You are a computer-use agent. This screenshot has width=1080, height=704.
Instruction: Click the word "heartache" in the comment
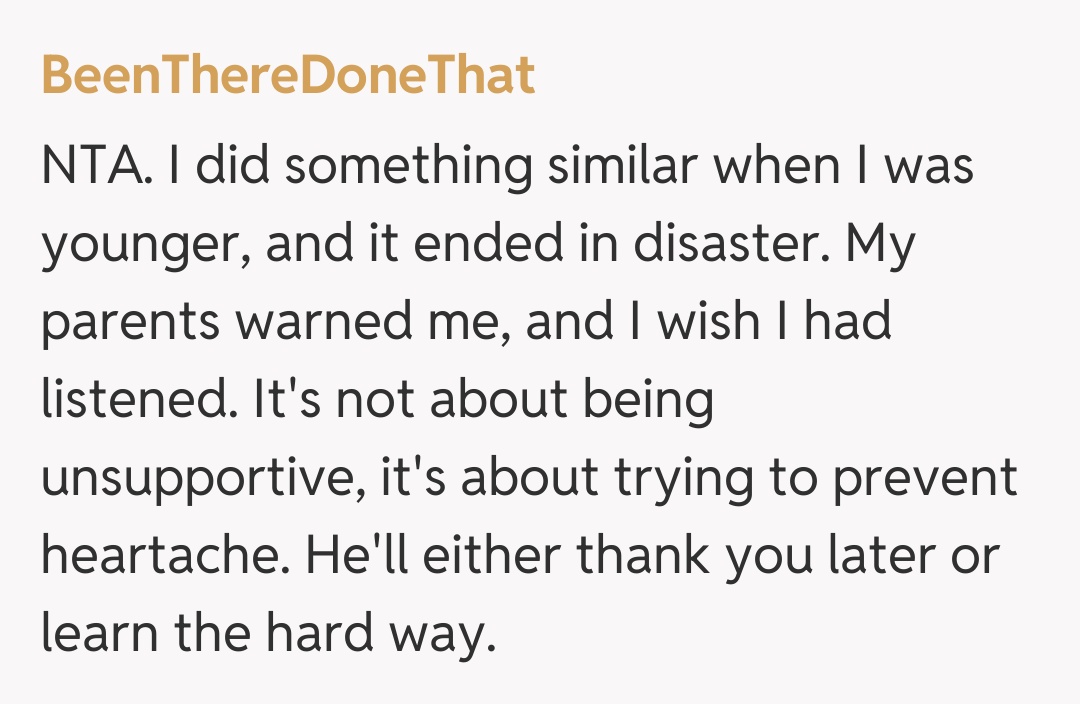click(x=156, y=556)
